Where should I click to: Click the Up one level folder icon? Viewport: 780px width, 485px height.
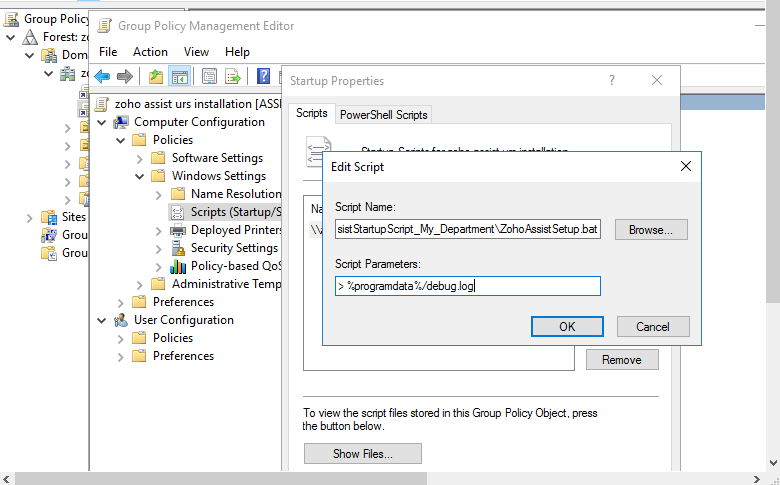coord(156,76)
